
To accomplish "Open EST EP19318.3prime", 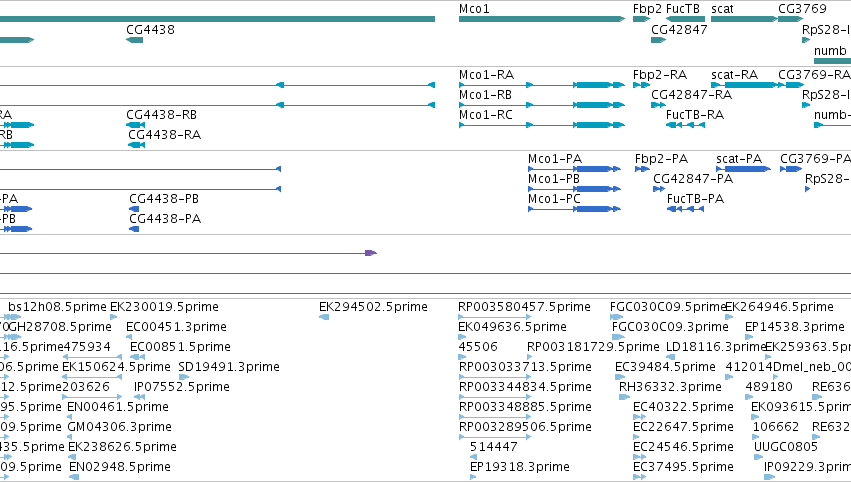I will (x=473, y=477).
